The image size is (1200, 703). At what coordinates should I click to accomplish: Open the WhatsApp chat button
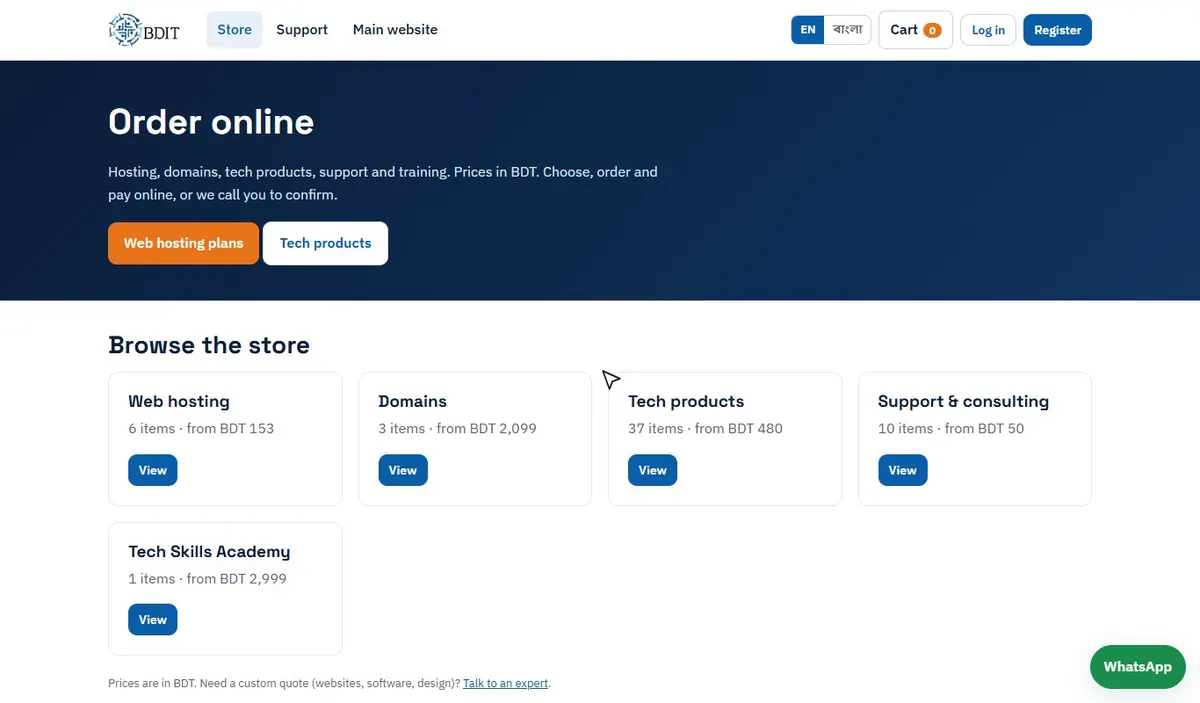coord(1137,667)
